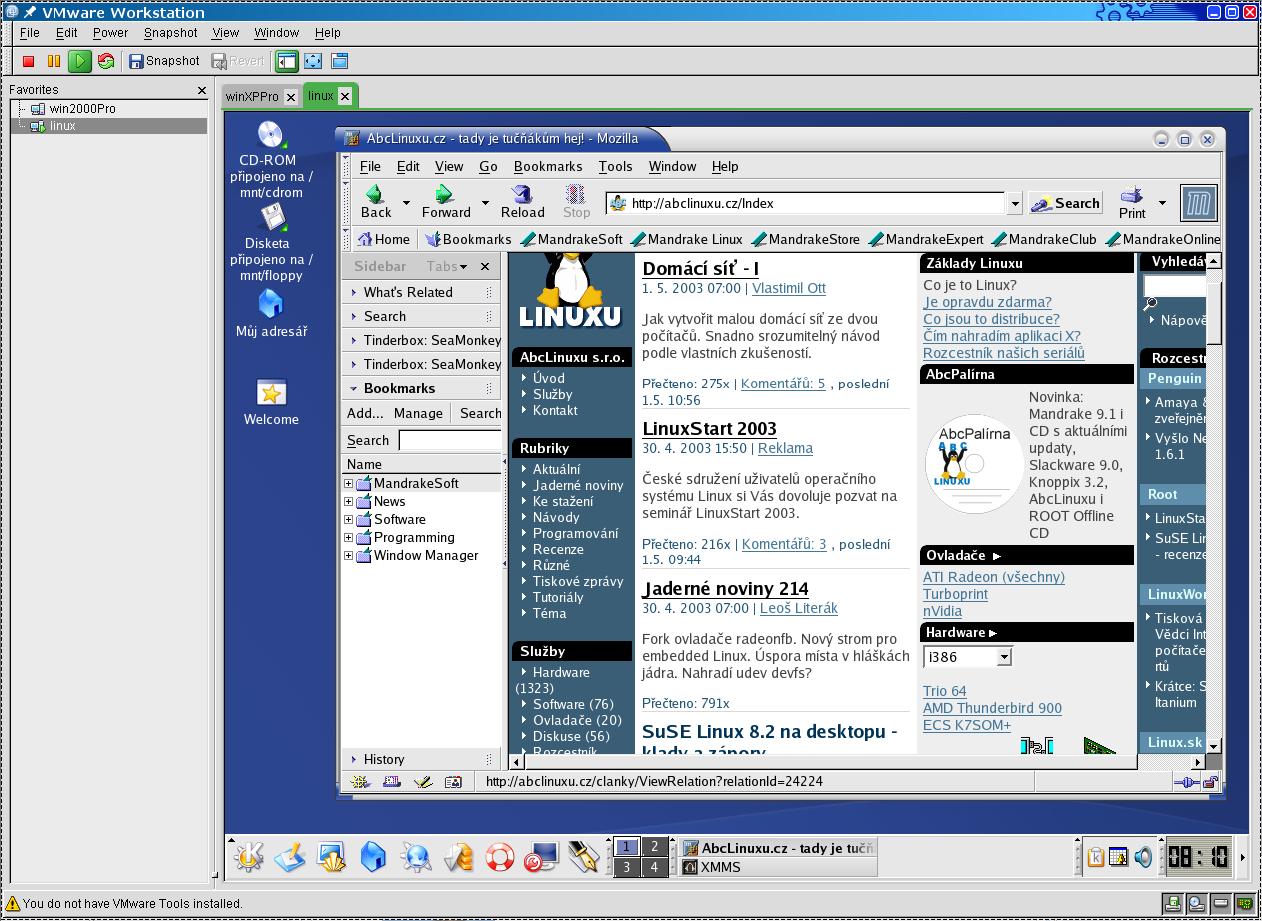Click the volume speaker tray icon
Image resolution: width=1262 pixels, height=921 pixels.
coord(1143,857)
